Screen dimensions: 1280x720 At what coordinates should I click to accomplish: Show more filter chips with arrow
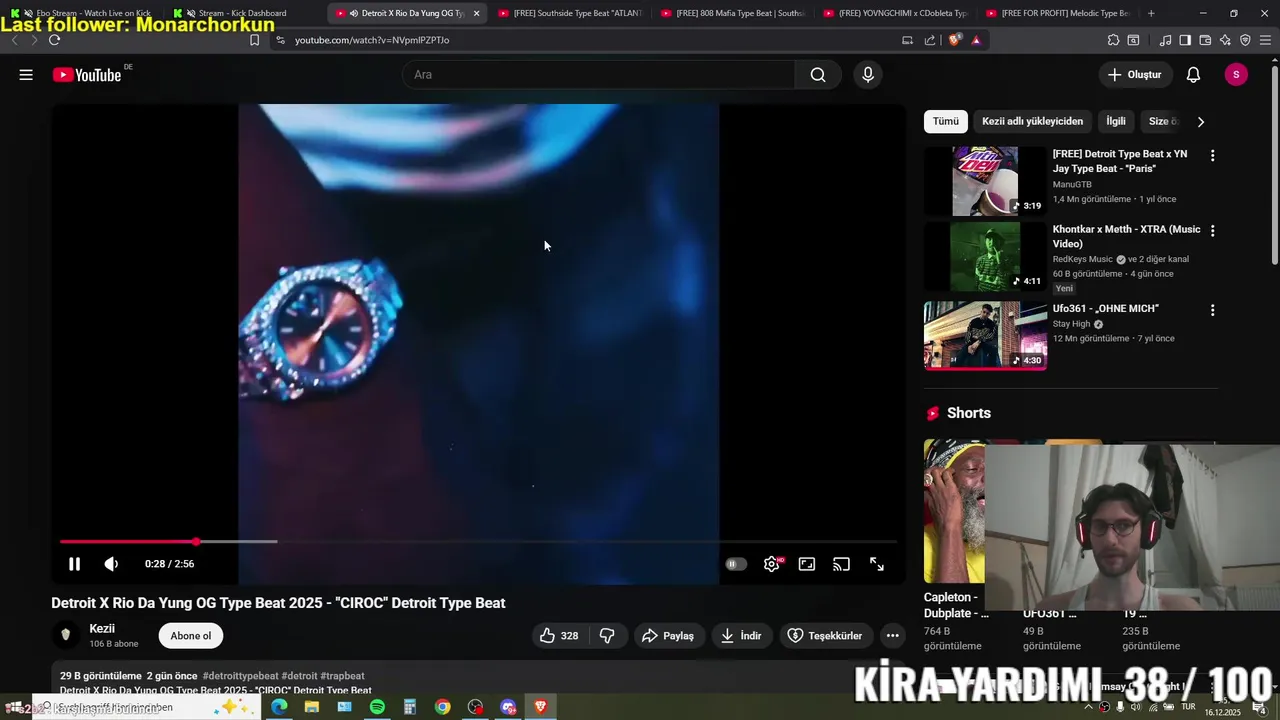tap(1201, 121)
